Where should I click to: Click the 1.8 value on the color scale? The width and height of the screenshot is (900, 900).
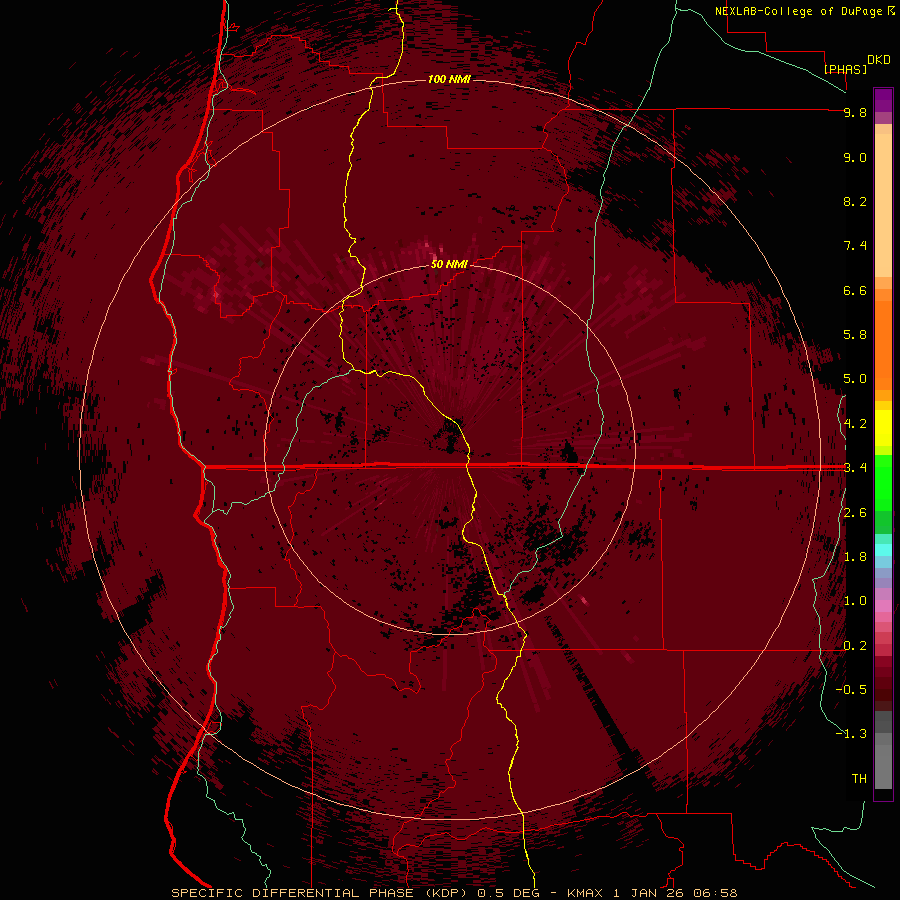pyautogui.click(x=855, y=557)
